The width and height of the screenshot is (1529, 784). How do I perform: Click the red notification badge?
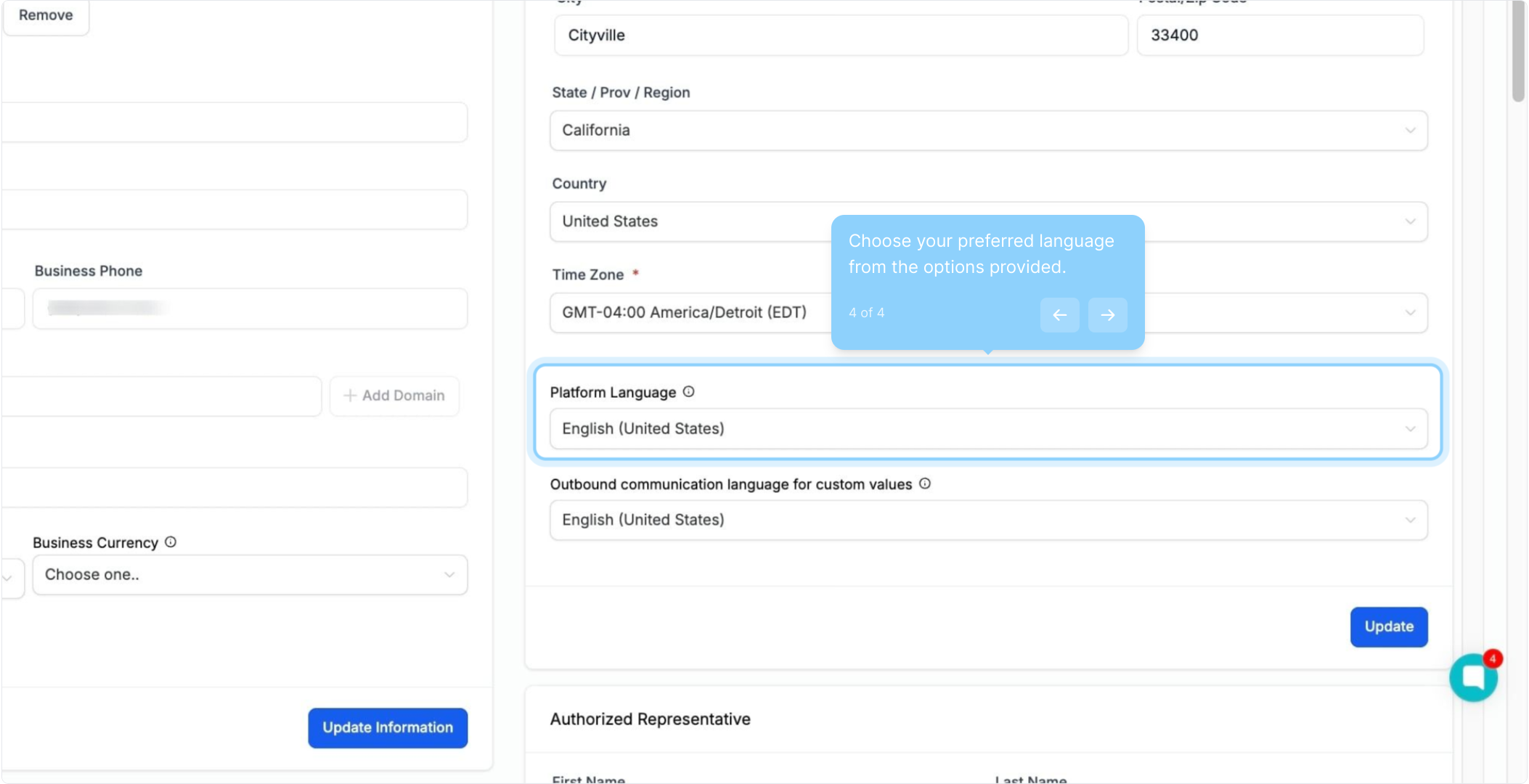click(x=1493, y=658)
